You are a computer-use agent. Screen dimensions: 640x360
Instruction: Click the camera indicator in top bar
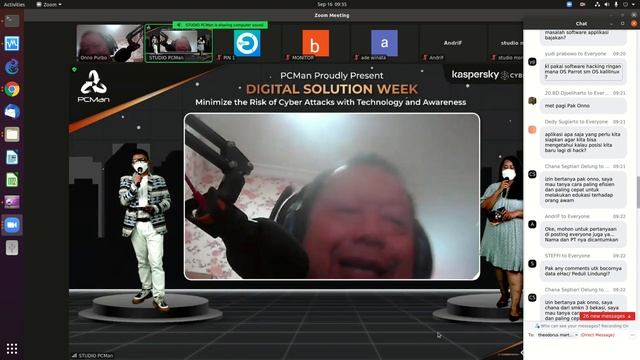(x=582, y=4)
